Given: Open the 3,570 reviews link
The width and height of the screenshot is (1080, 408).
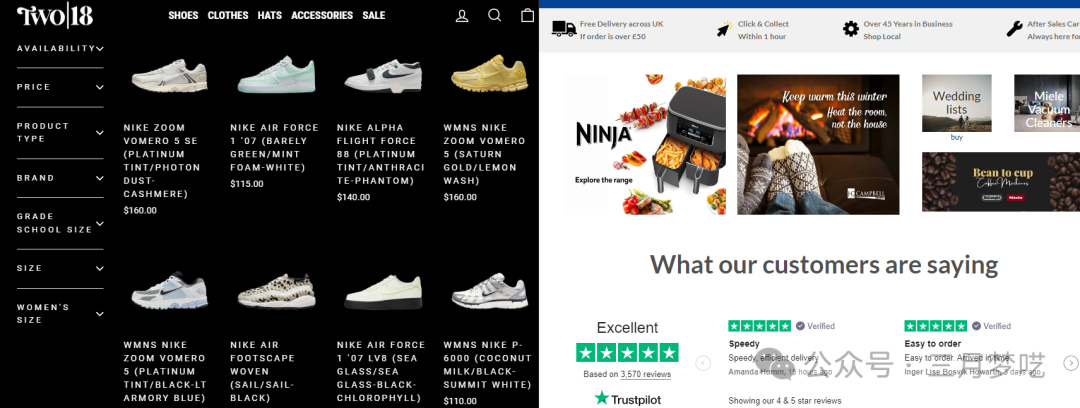Looking at the screenshot, I should point(645,374).
